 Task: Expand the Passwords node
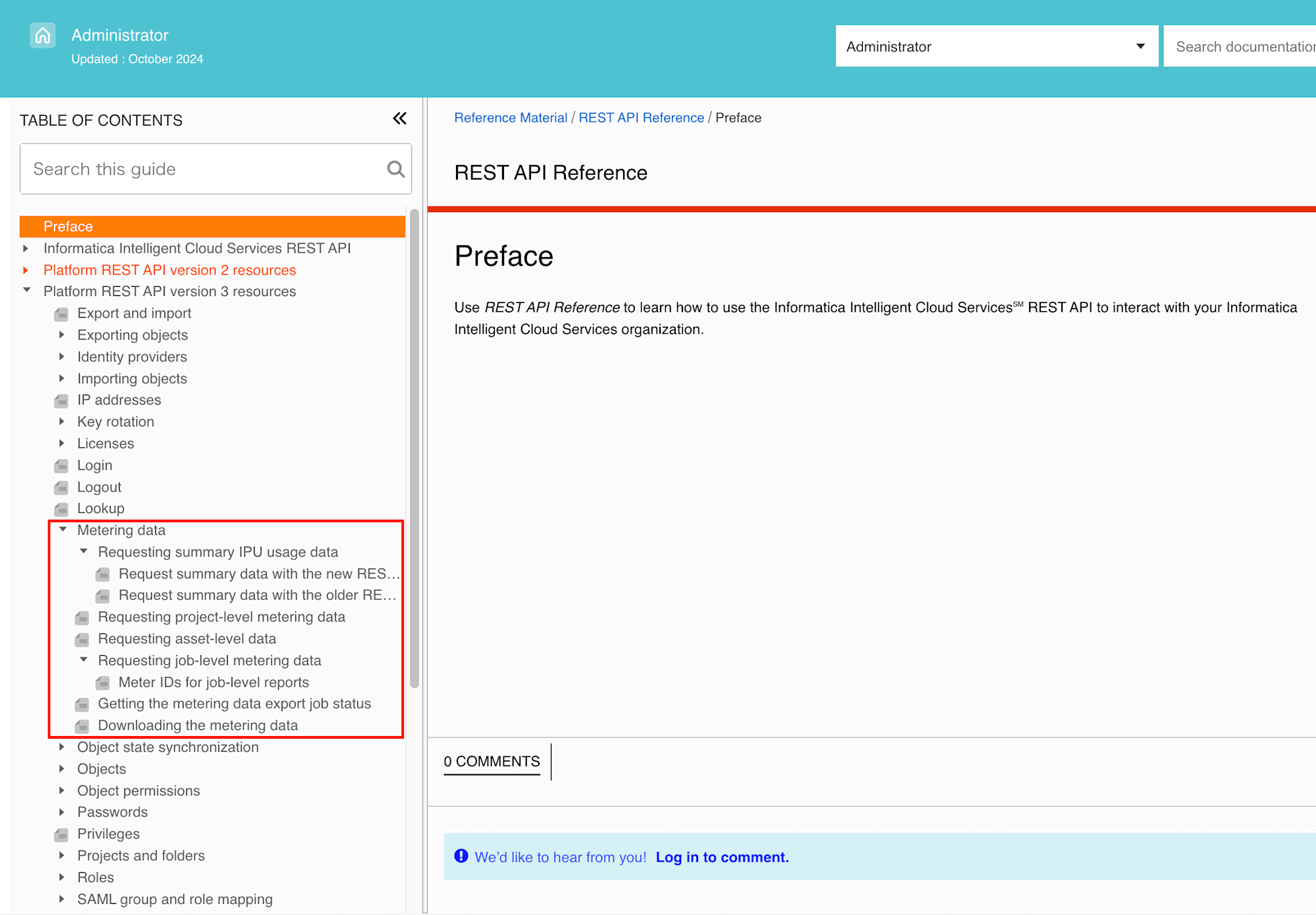pyautogui.click(x=61, y=812)
